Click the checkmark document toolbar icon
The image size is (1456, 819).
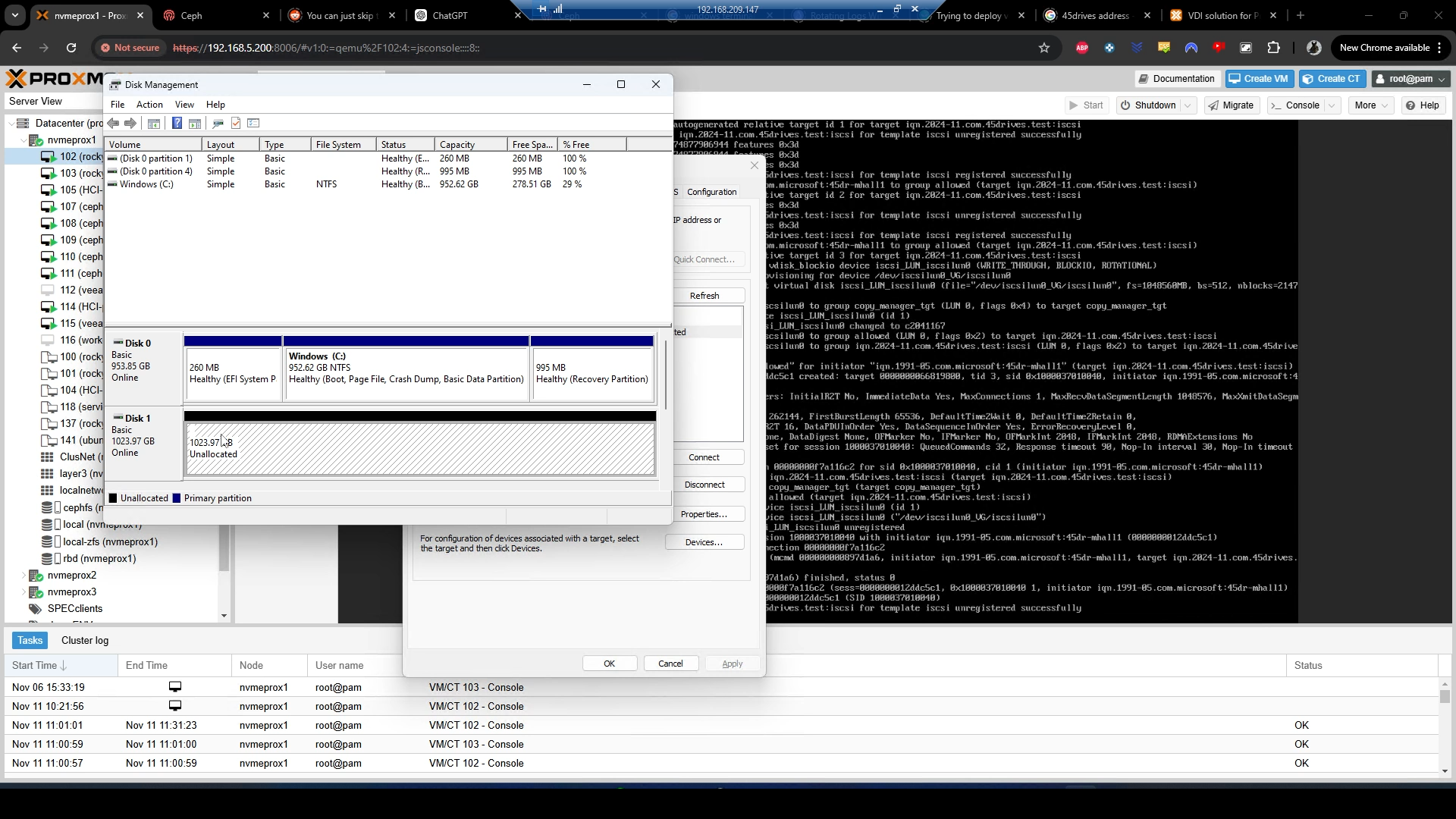coord(236,123)
